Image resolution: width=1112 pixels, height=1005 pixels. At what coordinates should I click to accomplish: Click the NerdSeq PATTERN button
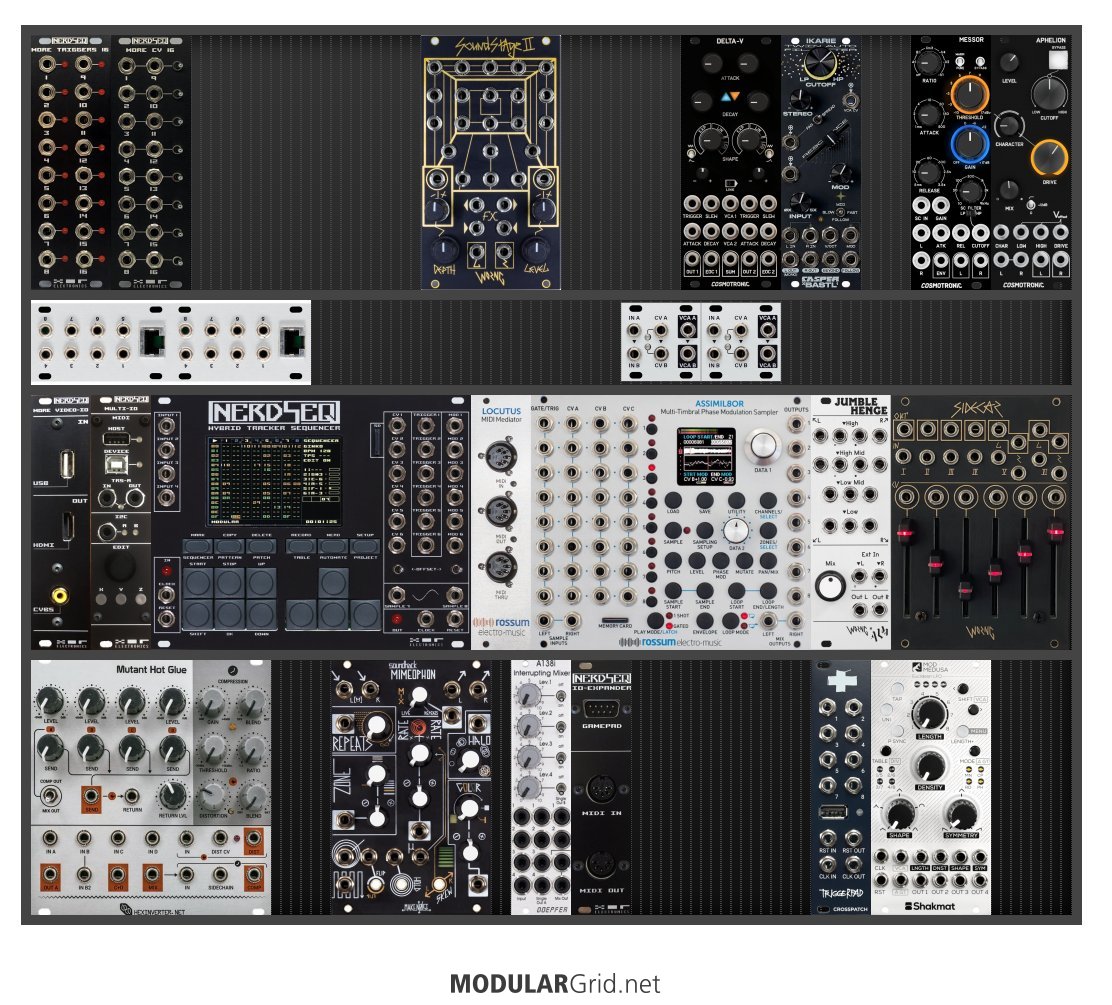pos(230,546)
